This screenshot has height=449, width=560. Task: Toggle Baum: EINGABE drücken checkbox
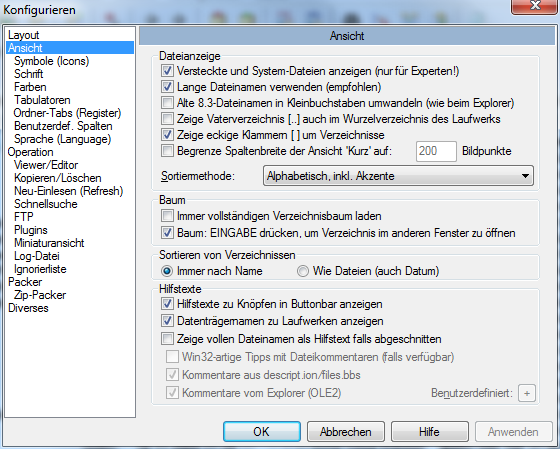(x=167, y=233)
